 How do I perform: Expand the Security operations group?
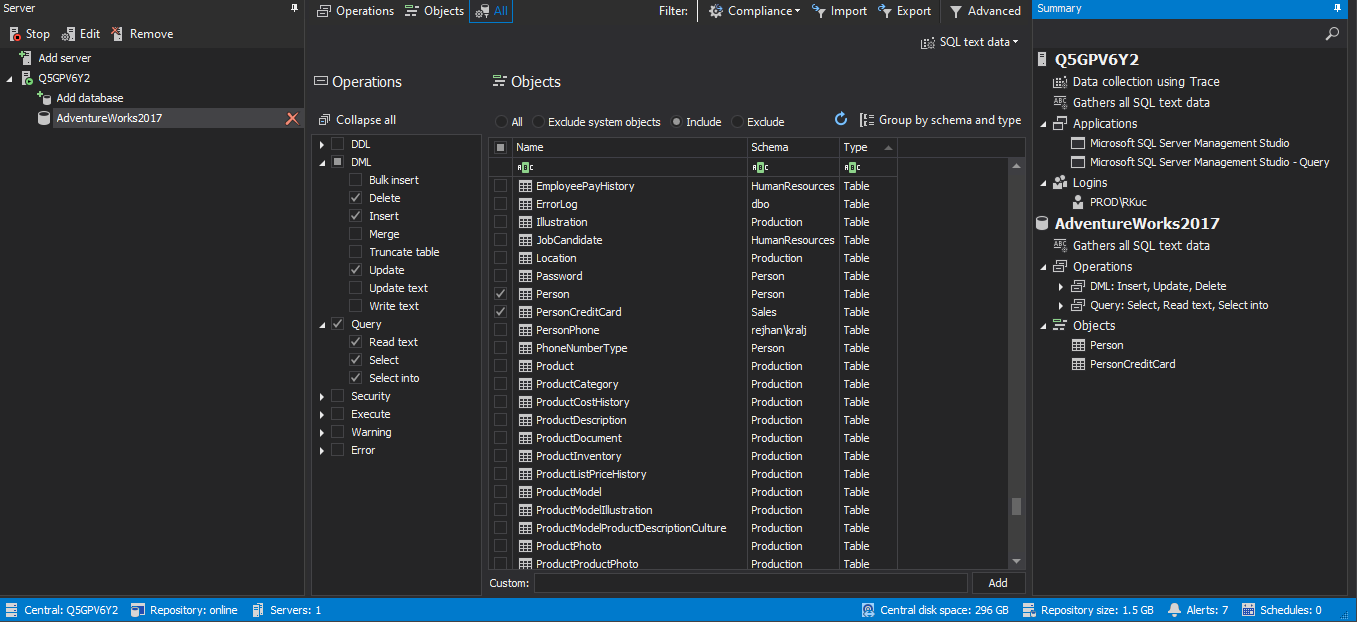[322, 396]
